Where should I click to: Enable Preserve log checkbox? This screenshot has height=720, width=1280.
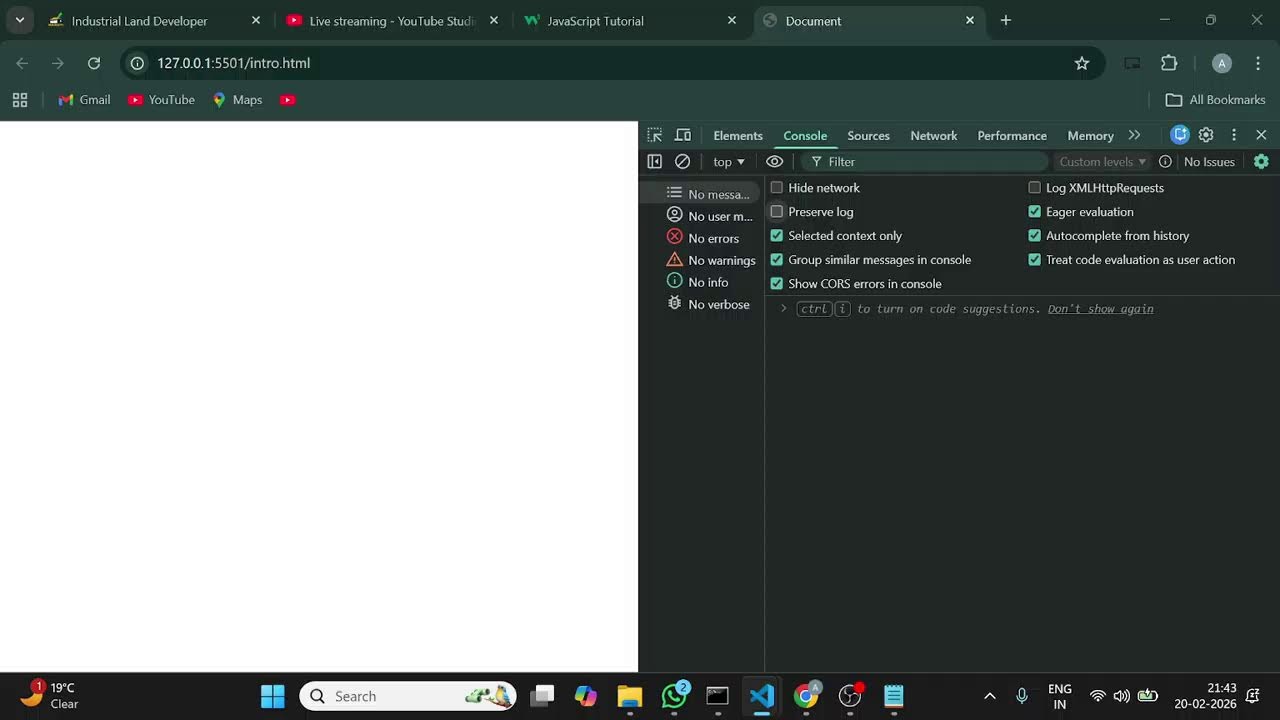(777, 211)
